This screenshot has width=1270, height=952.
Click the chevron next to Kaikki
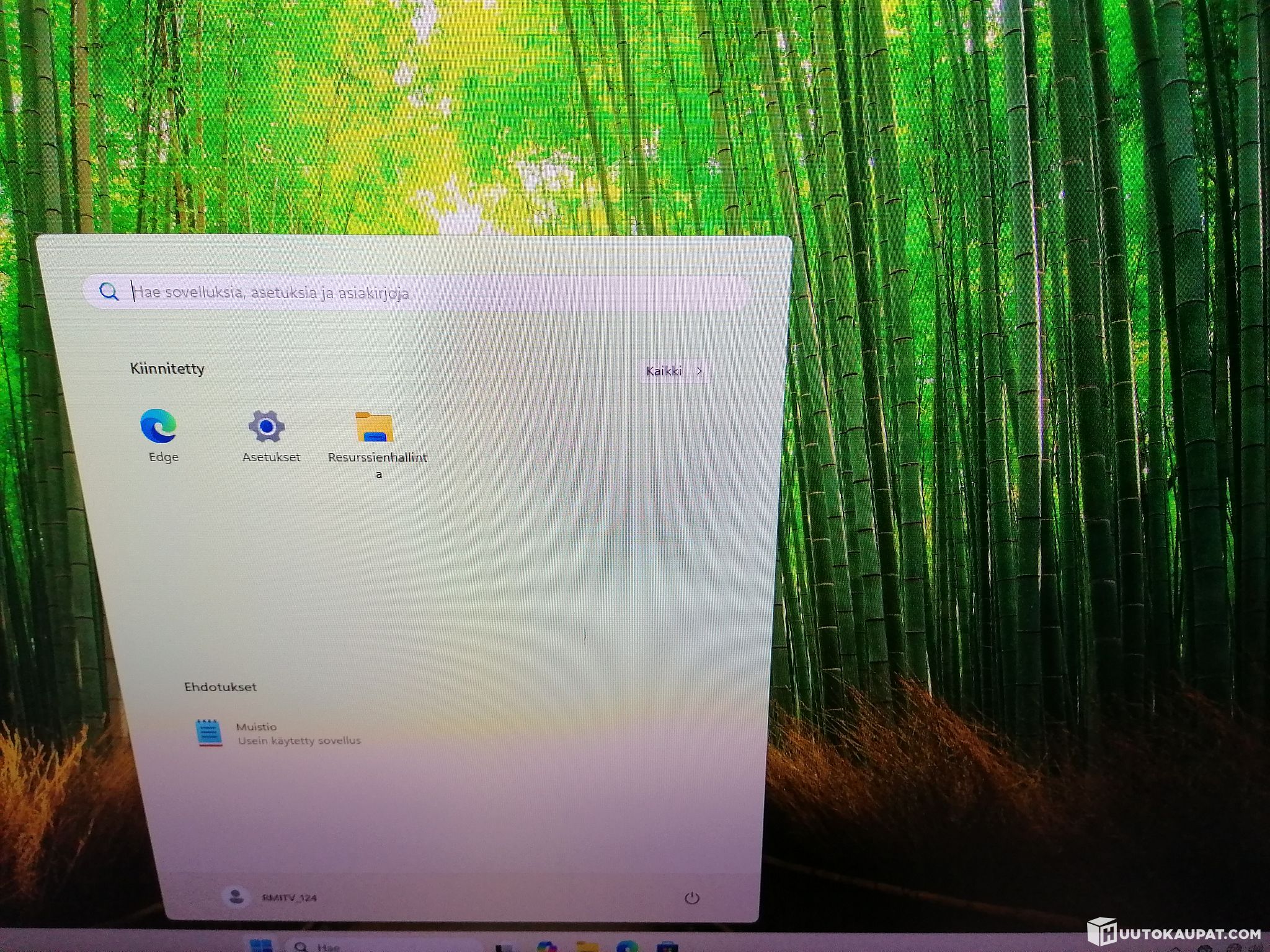[x=699, y=371]
